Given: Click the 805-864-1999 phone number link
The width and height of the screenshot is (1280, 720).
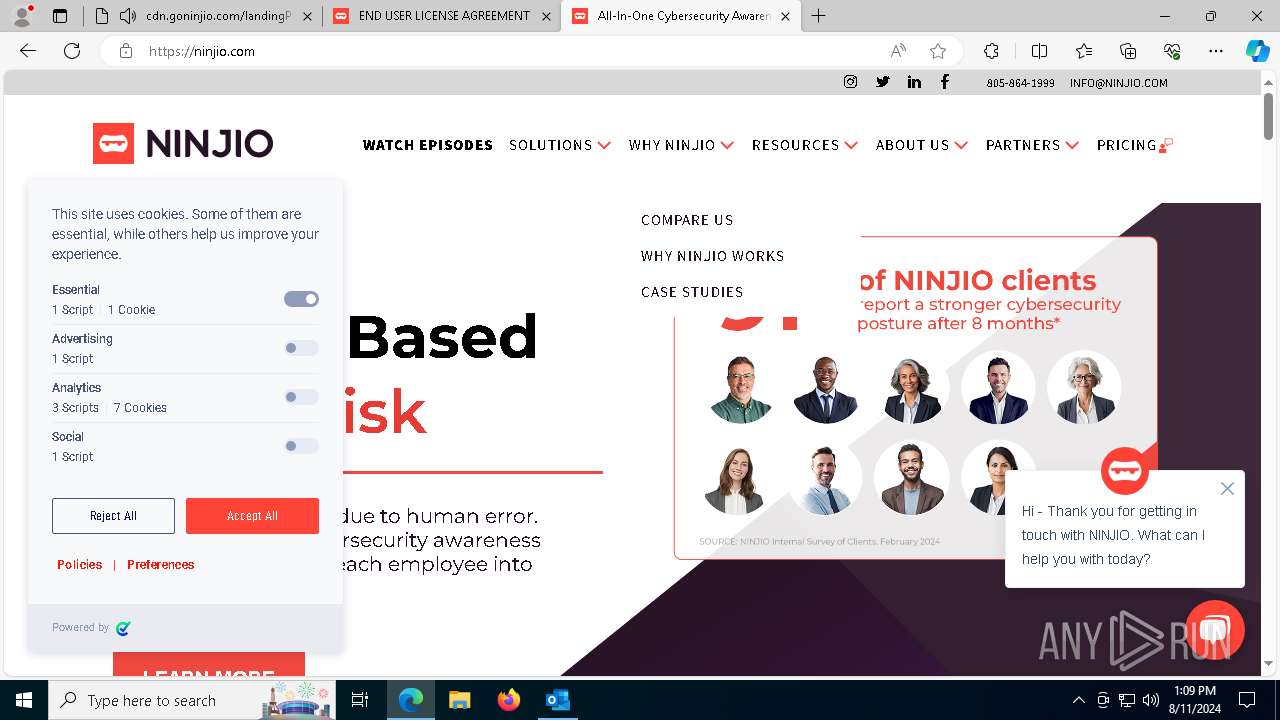Looking at the screenshot, I should point(1020,83).
